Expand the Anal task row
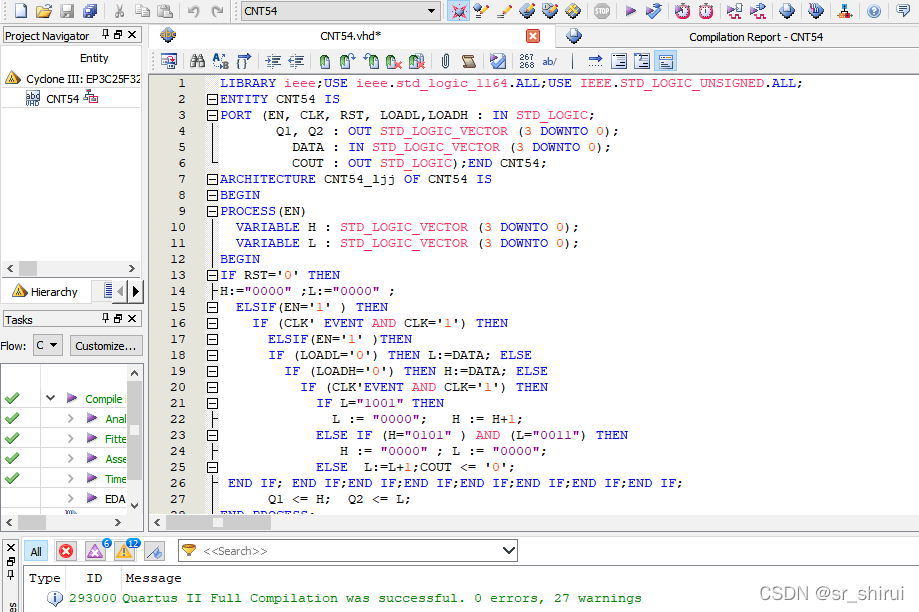The image size is (919, 612). (70, 419)
